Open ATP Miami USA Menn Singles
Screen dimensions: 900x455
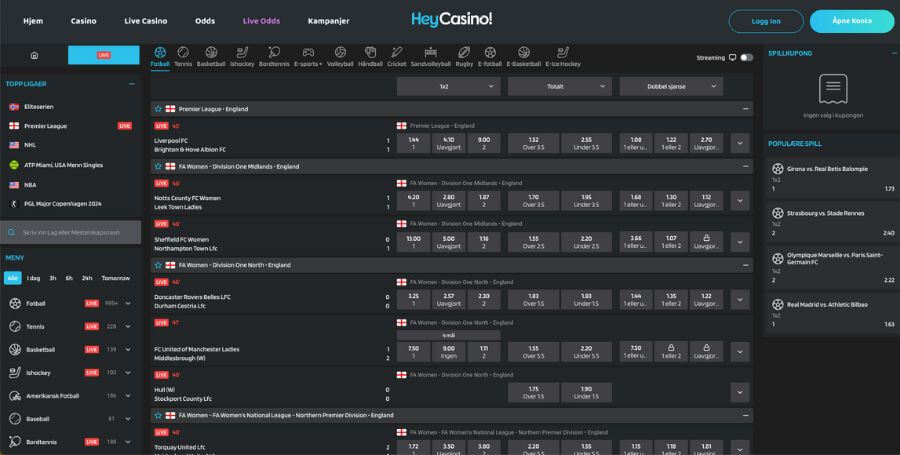pyautogui.click(x=63, y=165)
